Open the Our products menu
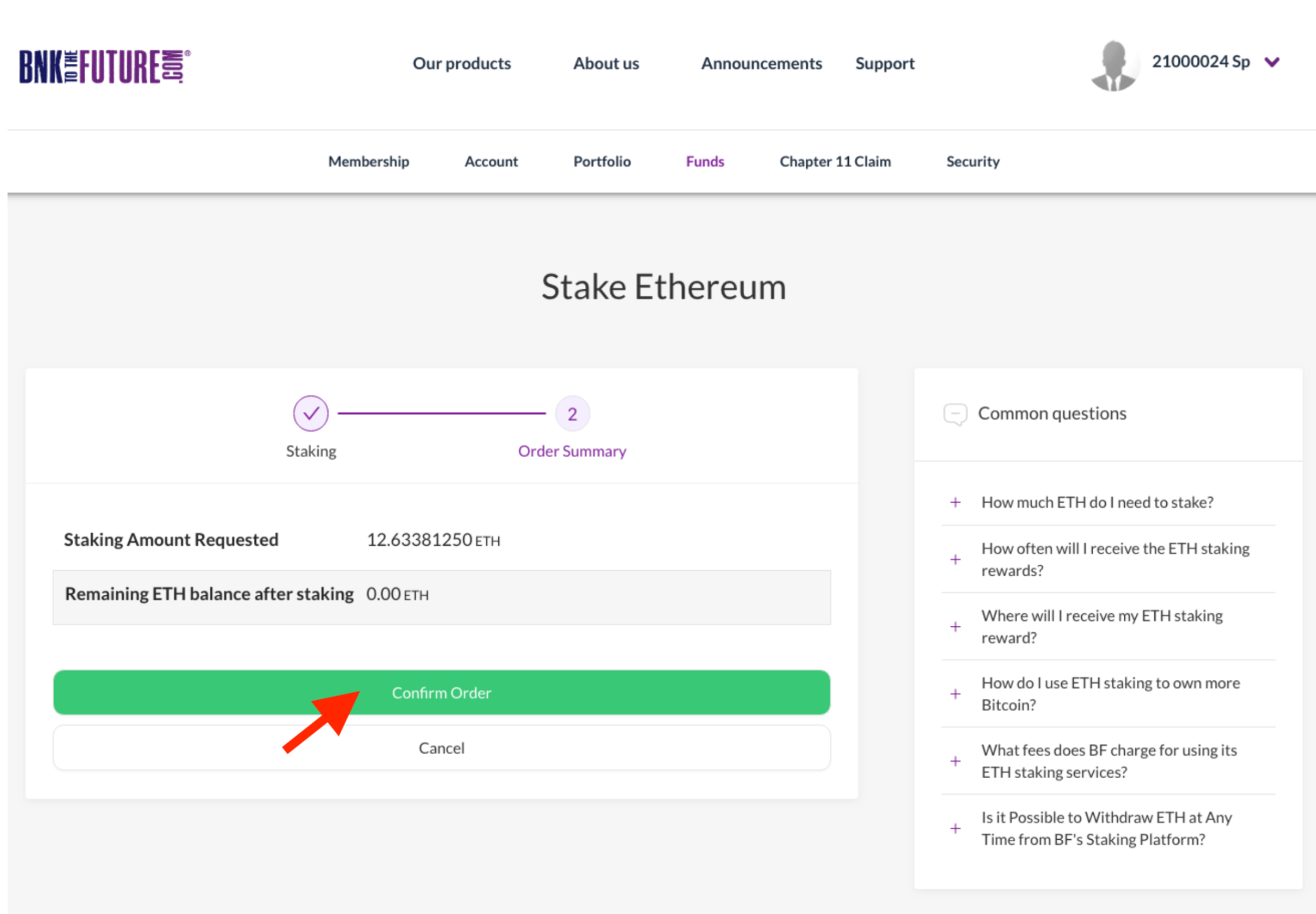 tap(462, 63)
